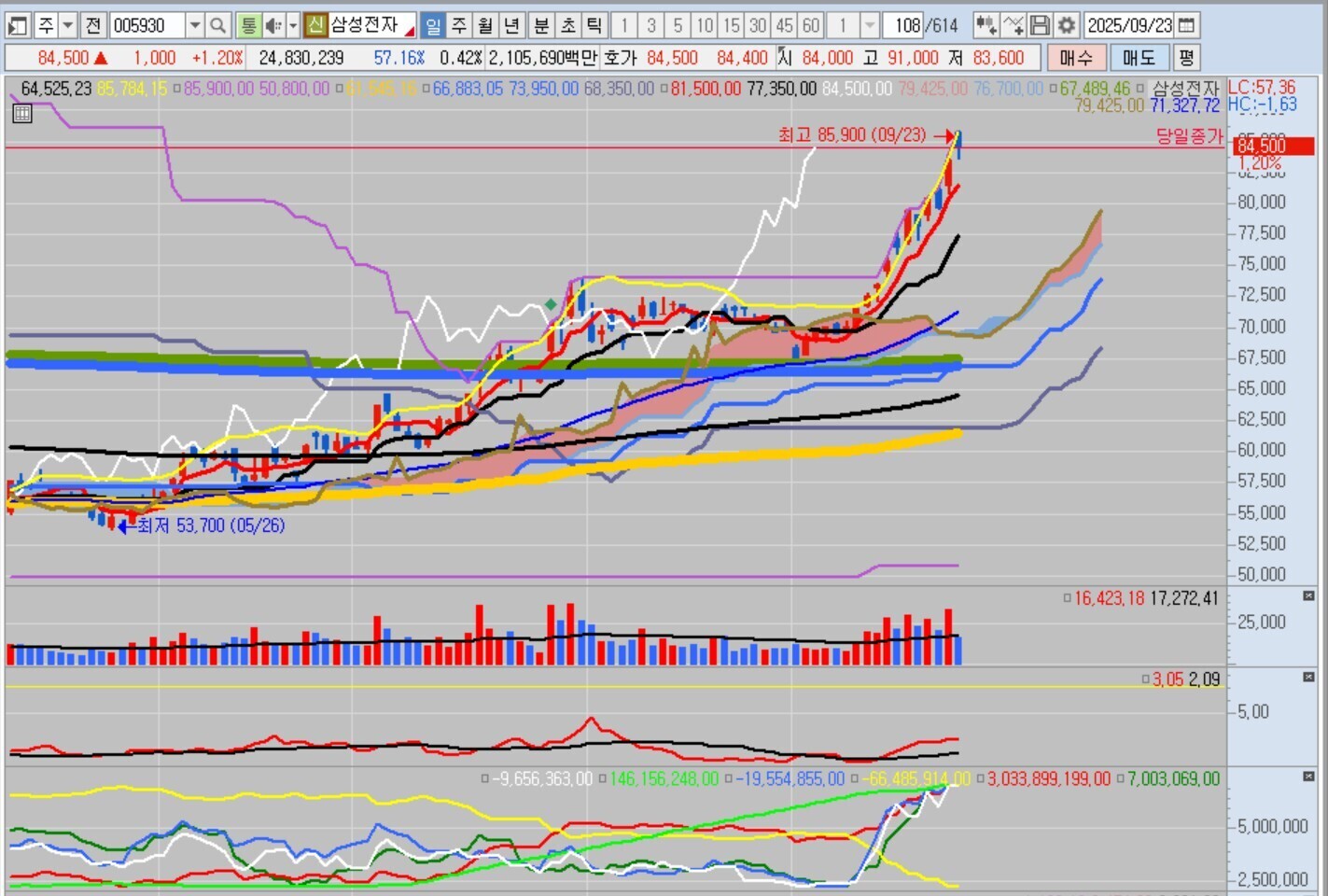The width and height of the screenshot is (1328, 896).
Task: Click the custom interval value box
Action: click(844, 25)
